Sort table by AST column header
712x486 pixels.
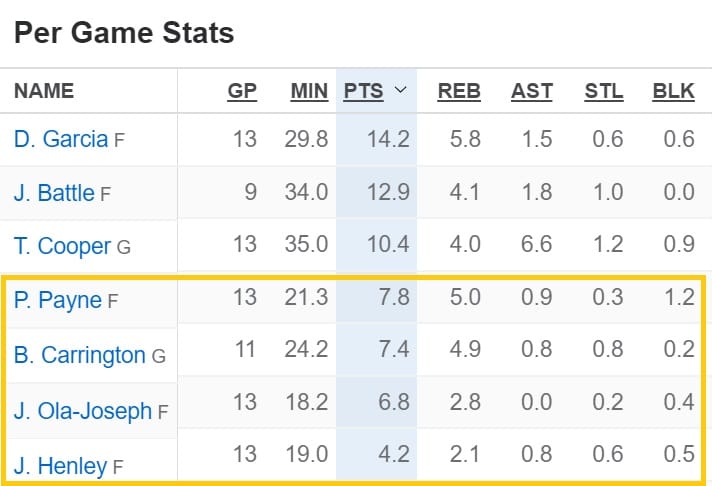[532, 91]
